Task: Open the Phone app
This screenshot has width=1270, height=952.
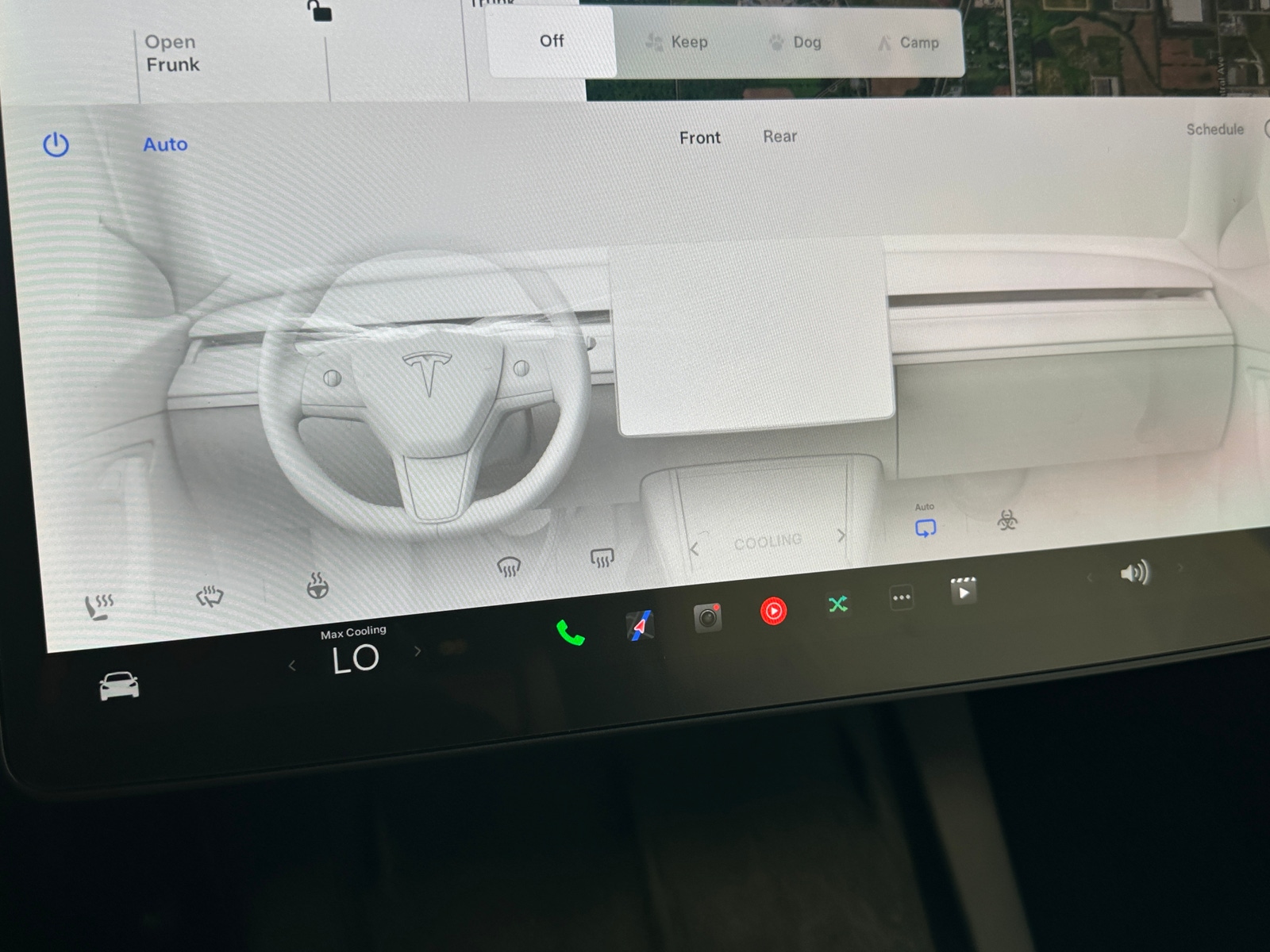Action: [x=570, y=633]
